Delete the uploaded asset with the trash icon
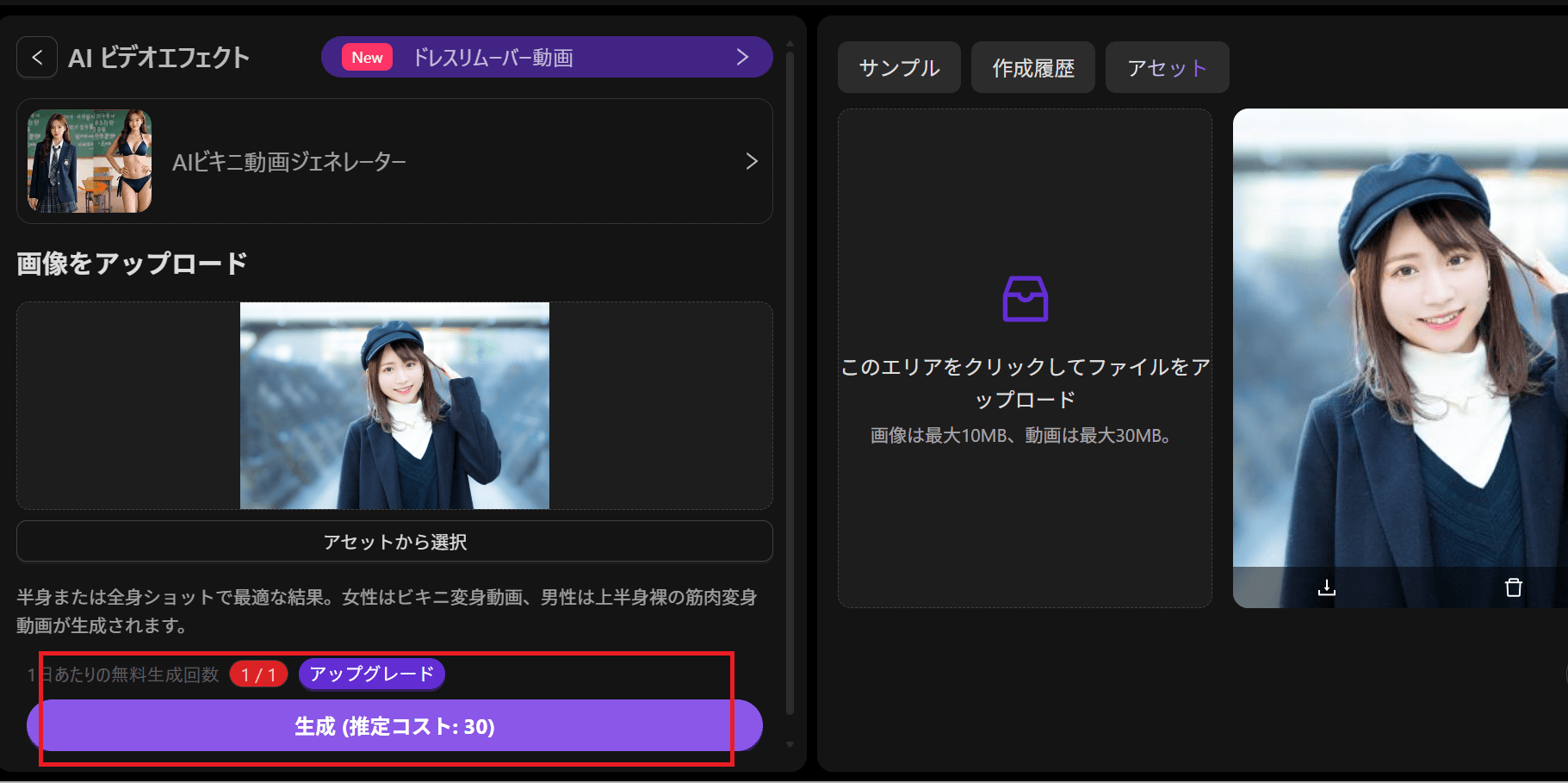Screen dimensions: 1568x783 click(1514, 588)
